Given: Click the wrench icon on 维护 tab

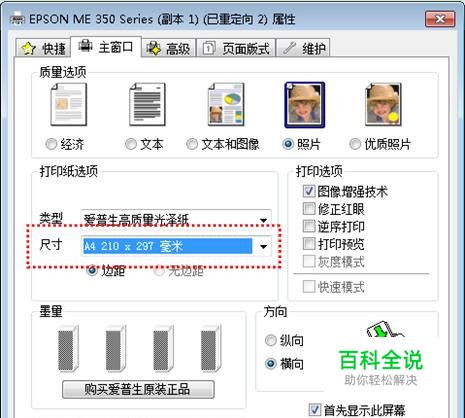Looking at the screenshot, I should (x=289, y=49).
